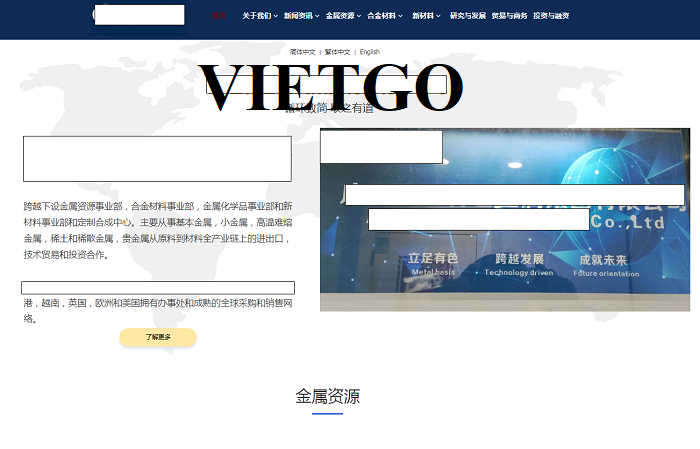Image resolution: width=700 pixels, height=449 pixels.
Task: Expand the 关于我们 dropdown menu
Action: point(260,16)
